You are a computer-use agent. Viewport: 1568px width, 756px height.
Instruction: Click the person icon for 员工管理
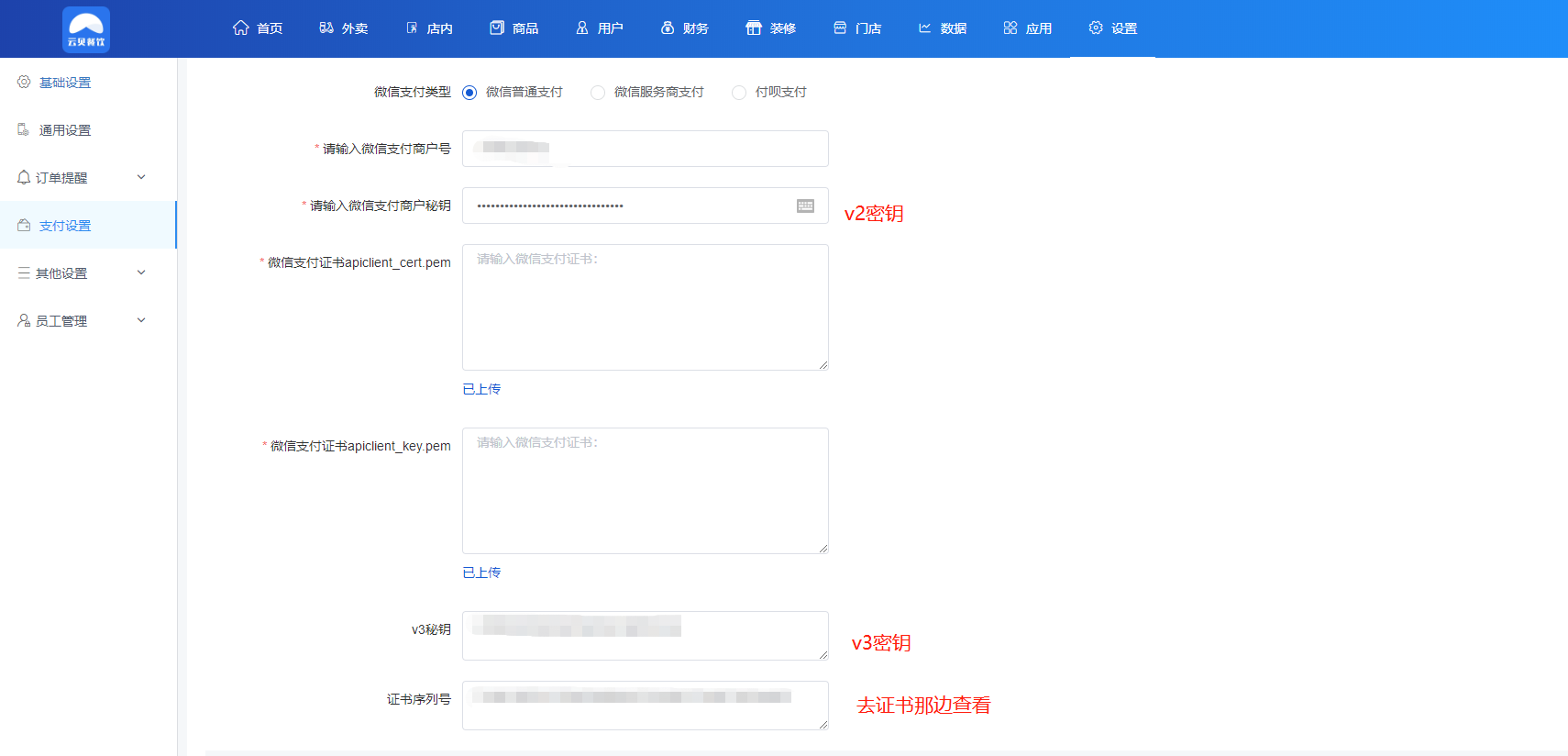24,320
